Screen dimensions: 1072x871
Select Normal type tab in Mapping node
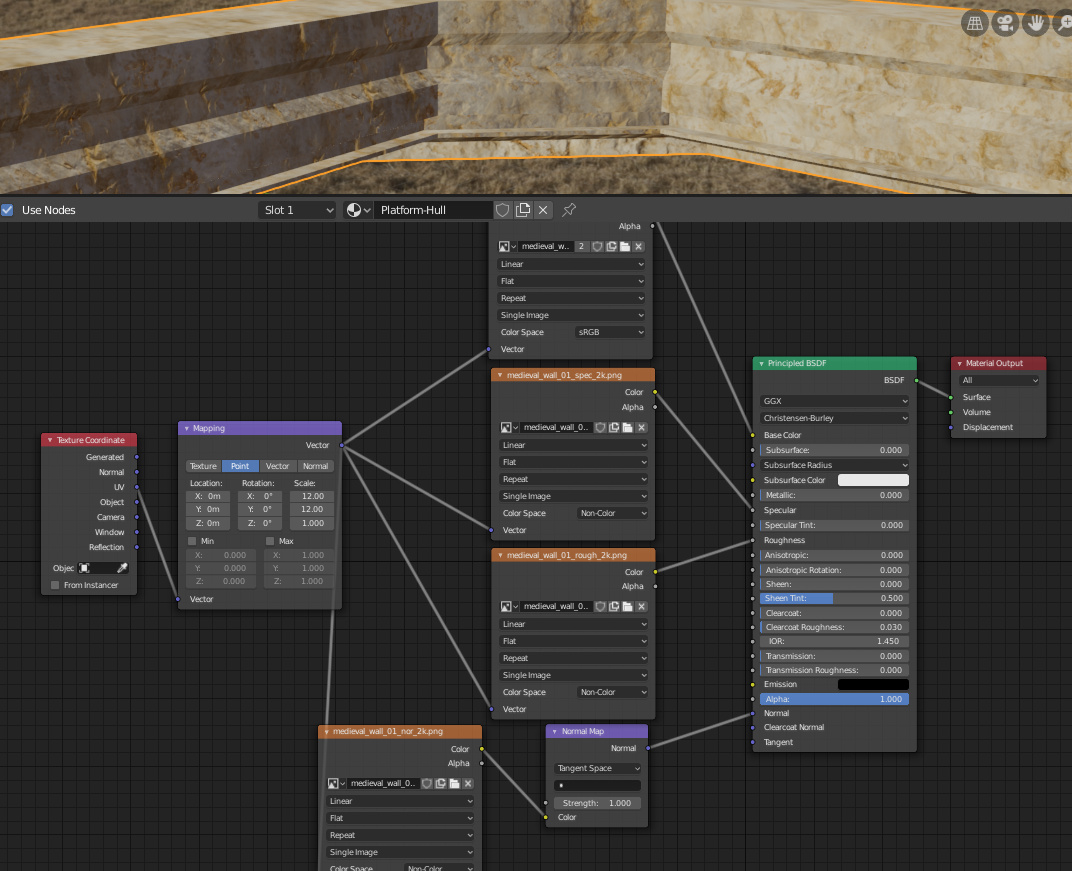pyautogui.click(x=315, y=466)
